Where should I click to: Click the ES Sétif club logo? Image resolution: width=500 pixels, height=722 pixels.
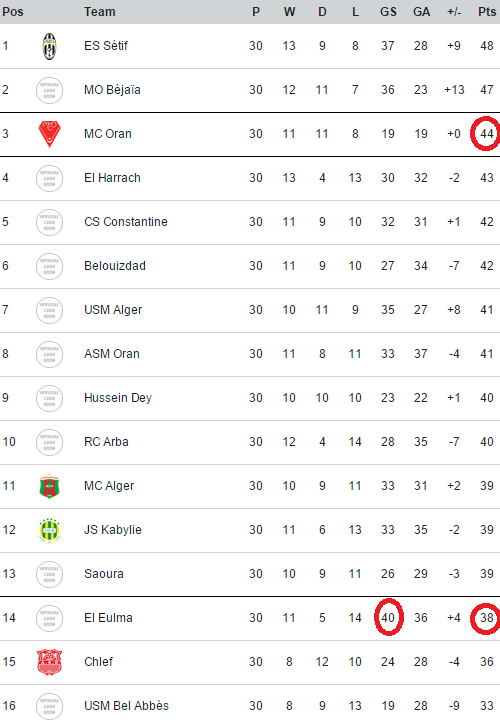tap(49, 46)
